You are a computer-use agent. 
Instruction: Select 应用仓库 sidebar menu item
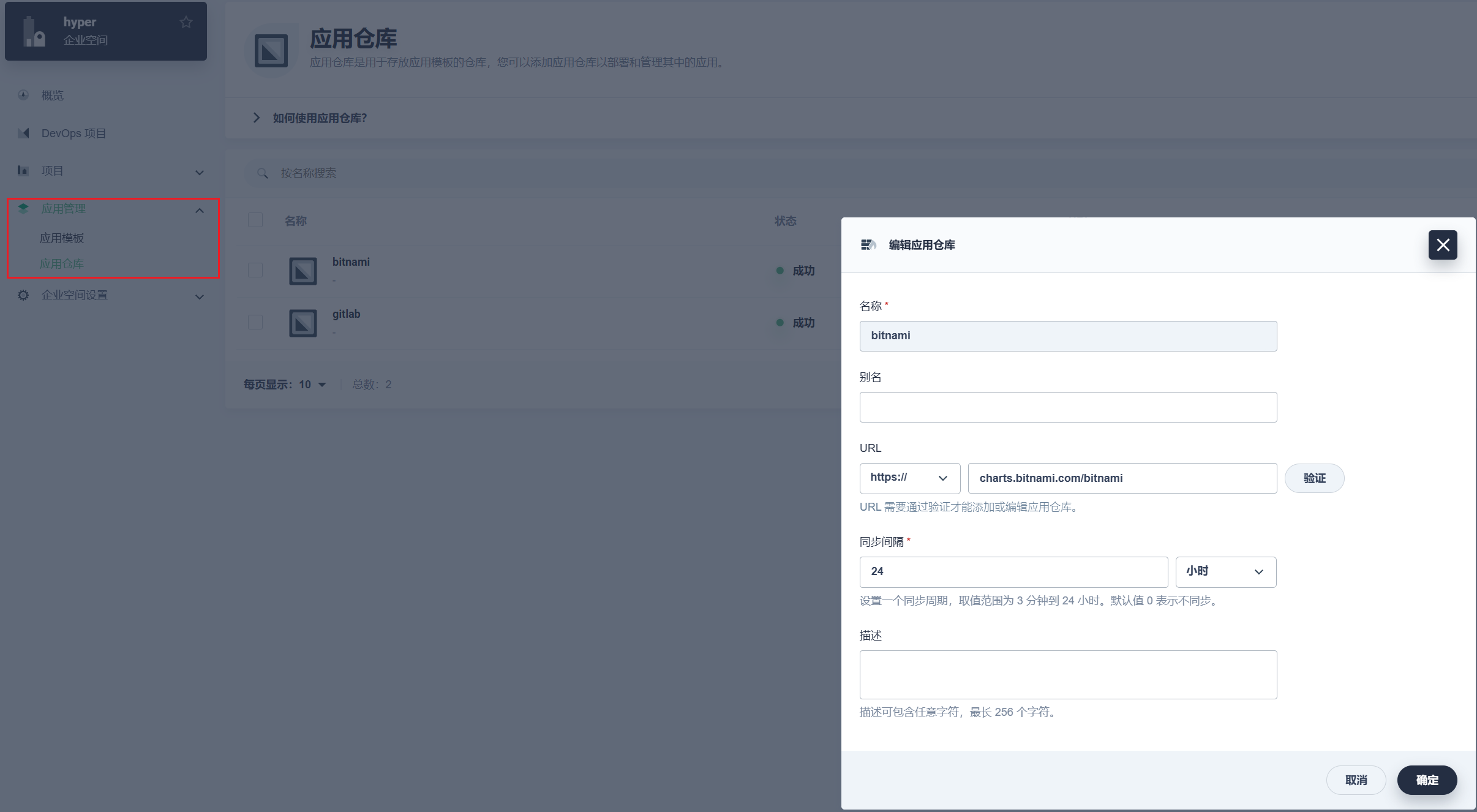62,264
